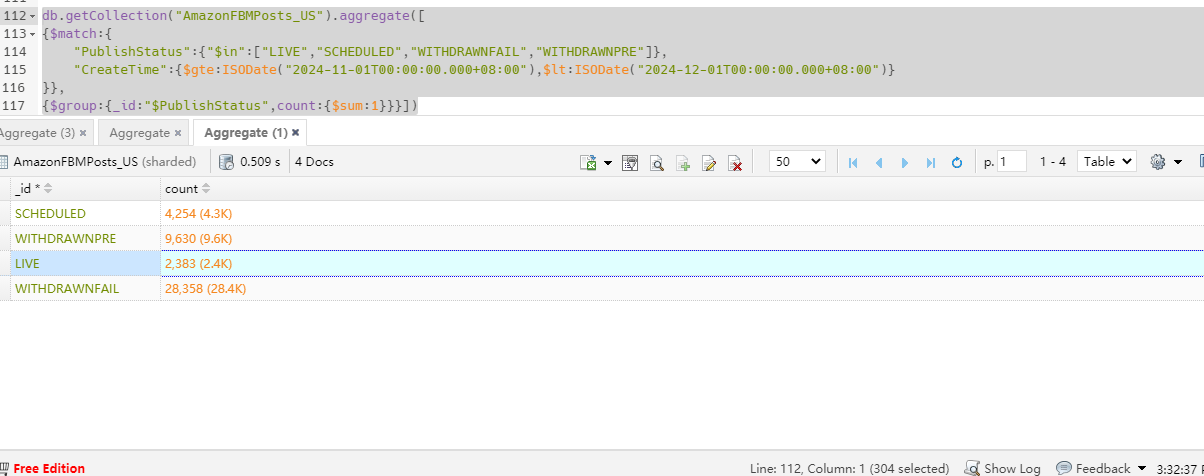Open the query code viewer icon

pyautogui.click(x=630, y=162)
